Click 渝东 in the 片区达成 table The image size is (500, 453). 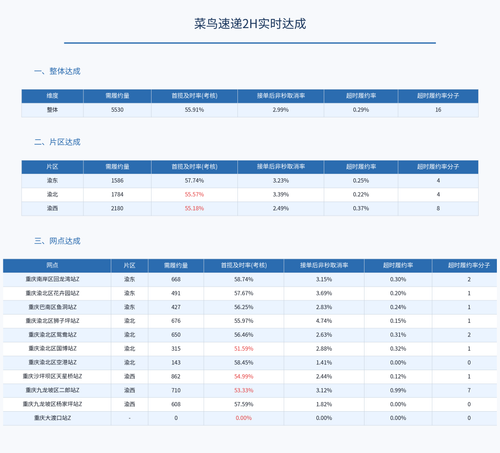pyautogui.click(x=52, y=181)
